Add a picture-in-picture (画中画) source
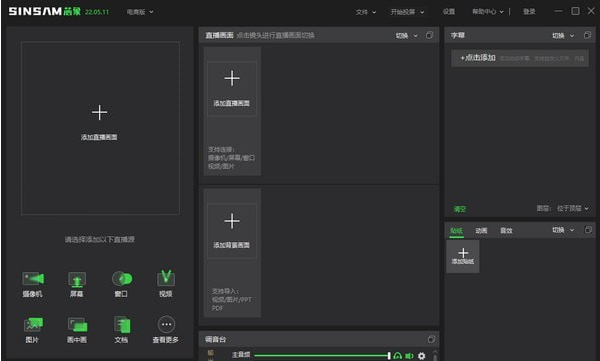This screenshot has width=600, height=361. click(x=77, y=330)
